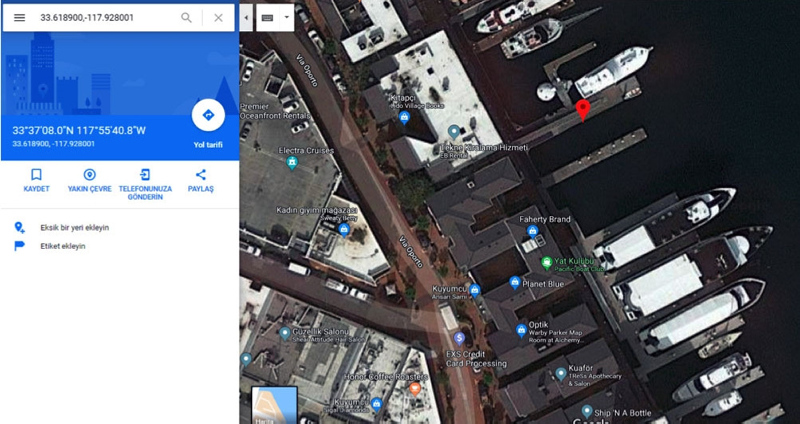Share the location via PAYLAŞ
This screenshot has height=424, width=800.
[201, 181]
